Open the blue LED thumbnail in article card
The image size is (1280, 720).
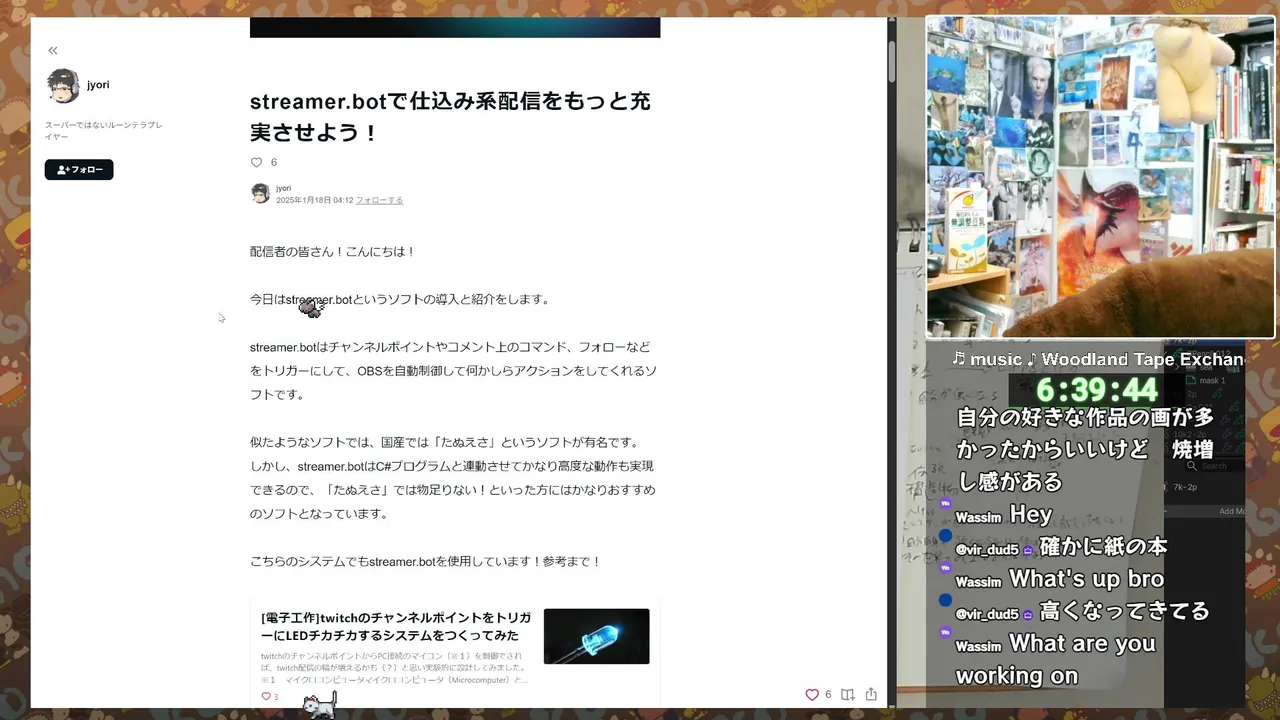point(596,636)
